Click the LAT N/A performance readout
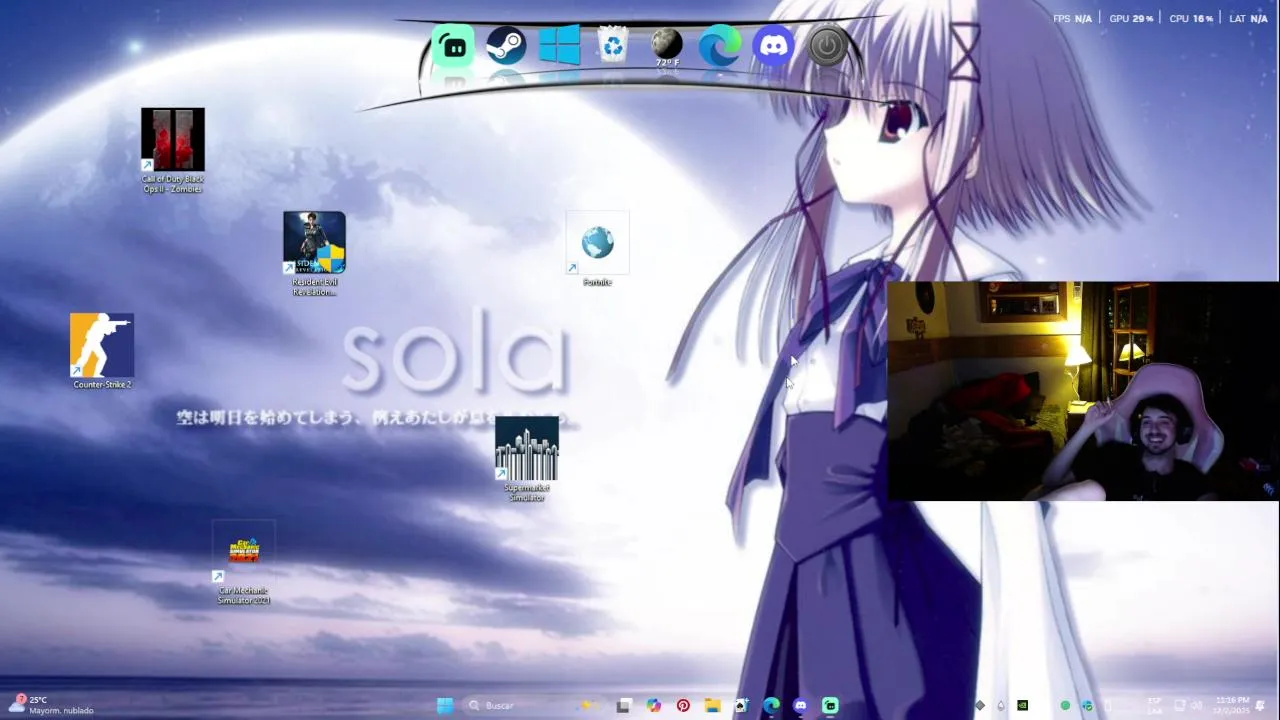The image size is (1280, 720). click(x=1249, y=18)
